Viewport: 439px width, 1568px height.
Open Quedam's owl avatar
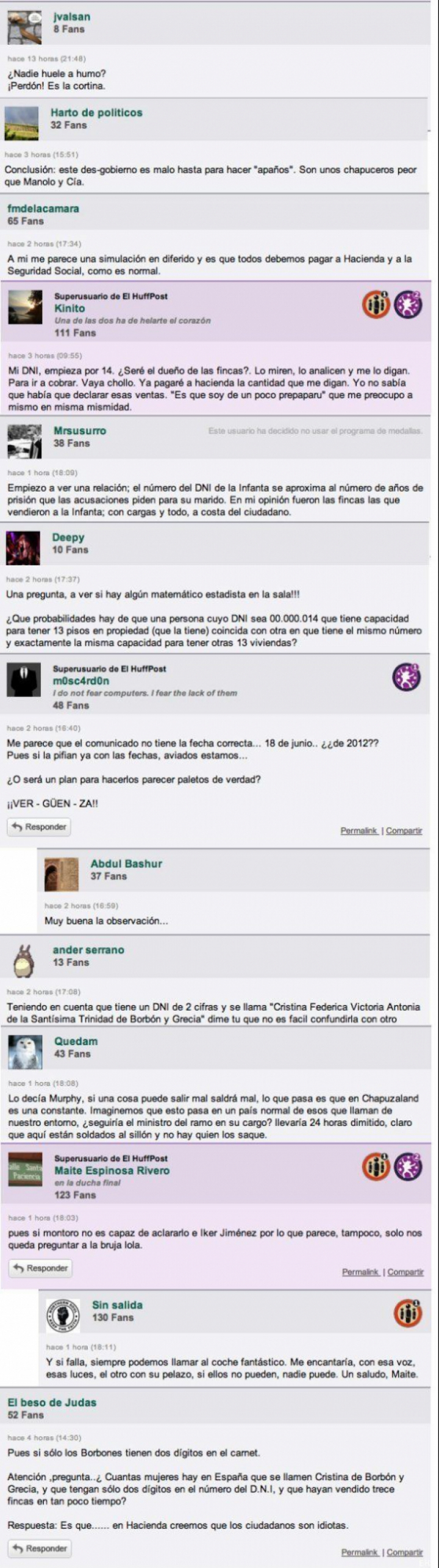(x=25, y=1051)
